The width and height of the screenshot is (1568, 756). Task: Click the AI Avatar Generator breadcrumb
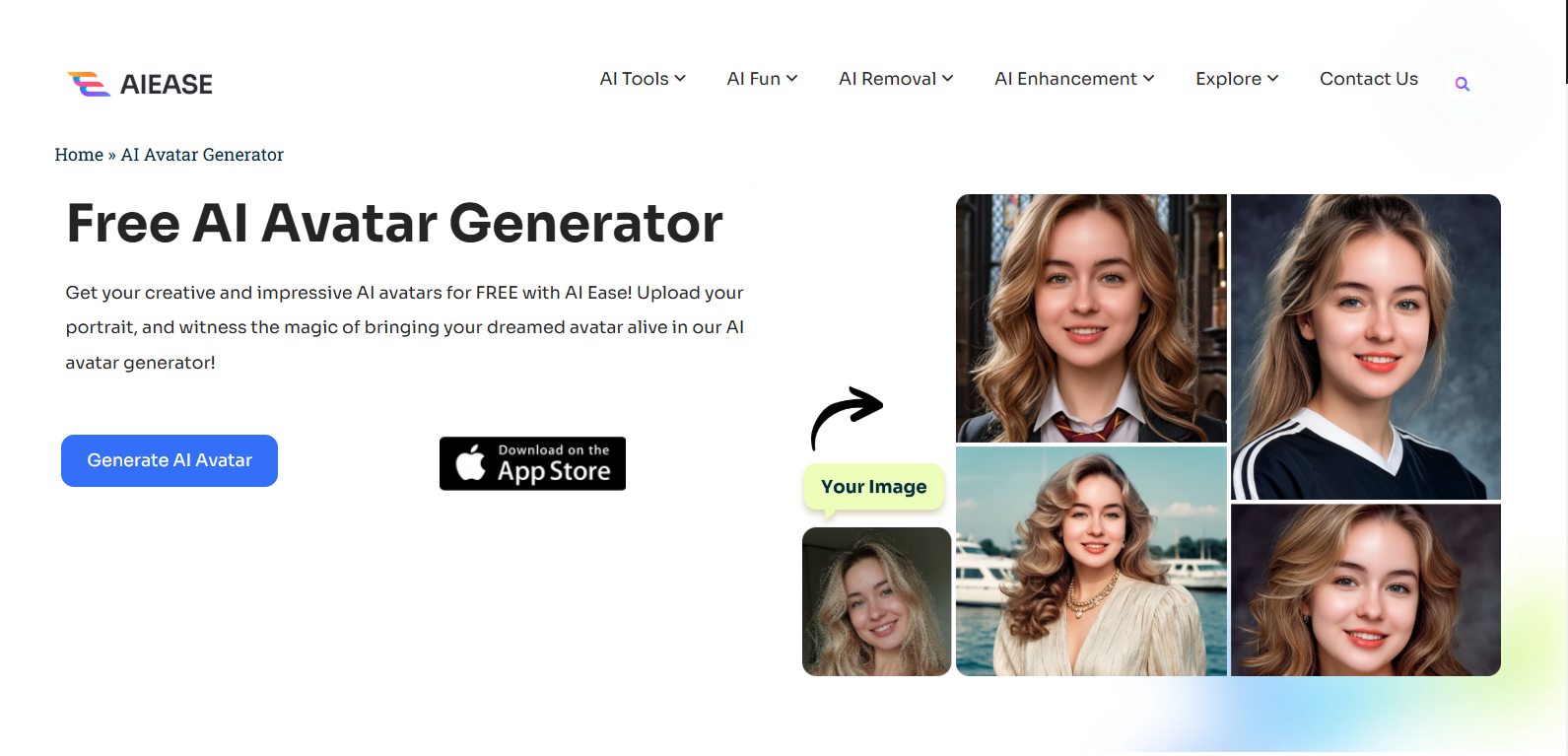[x=202, y=155]
